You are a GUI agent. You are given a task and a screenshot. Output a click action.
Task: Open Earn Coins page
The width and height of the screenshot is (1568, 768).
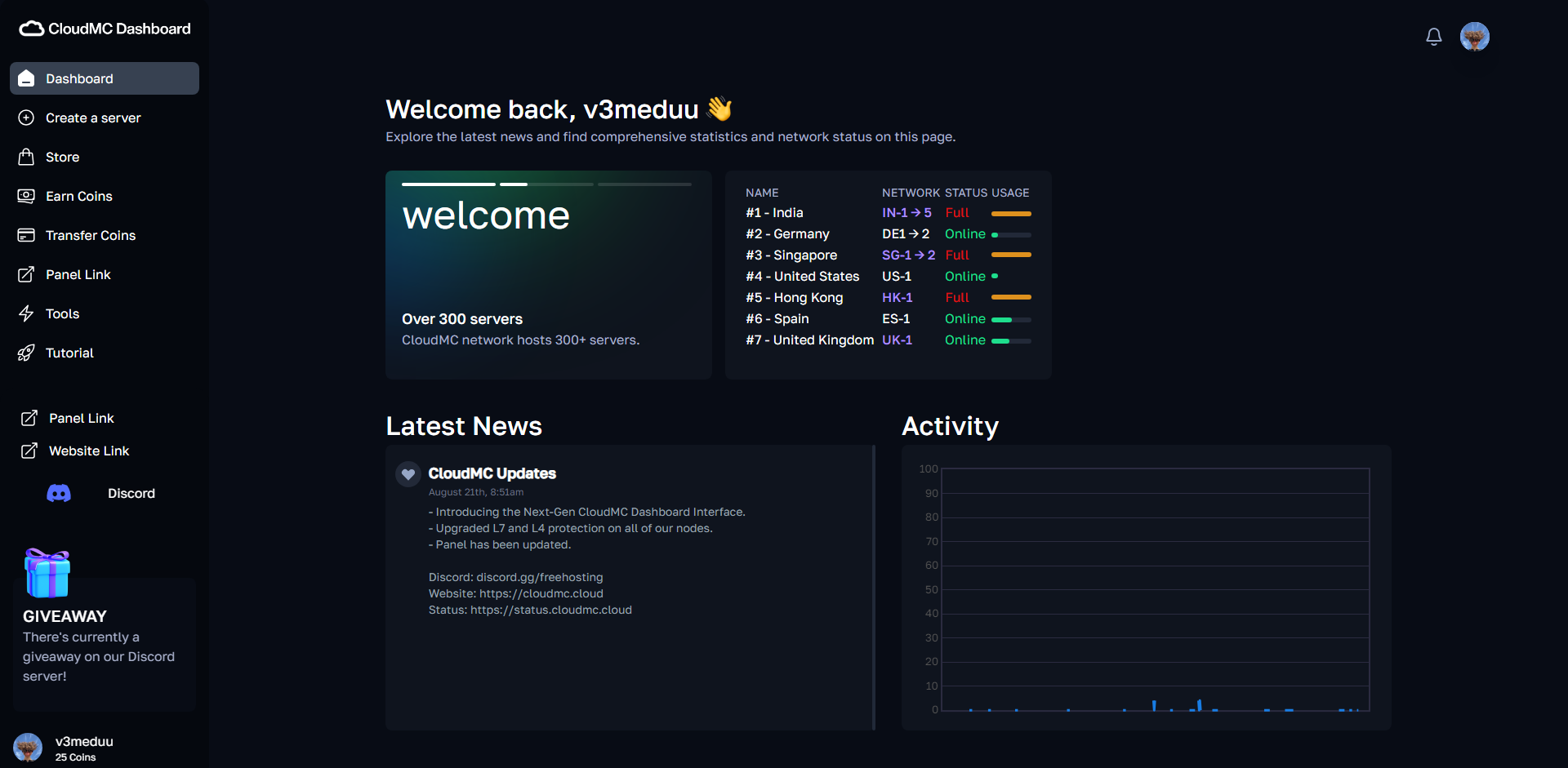(x=78, y=196)
